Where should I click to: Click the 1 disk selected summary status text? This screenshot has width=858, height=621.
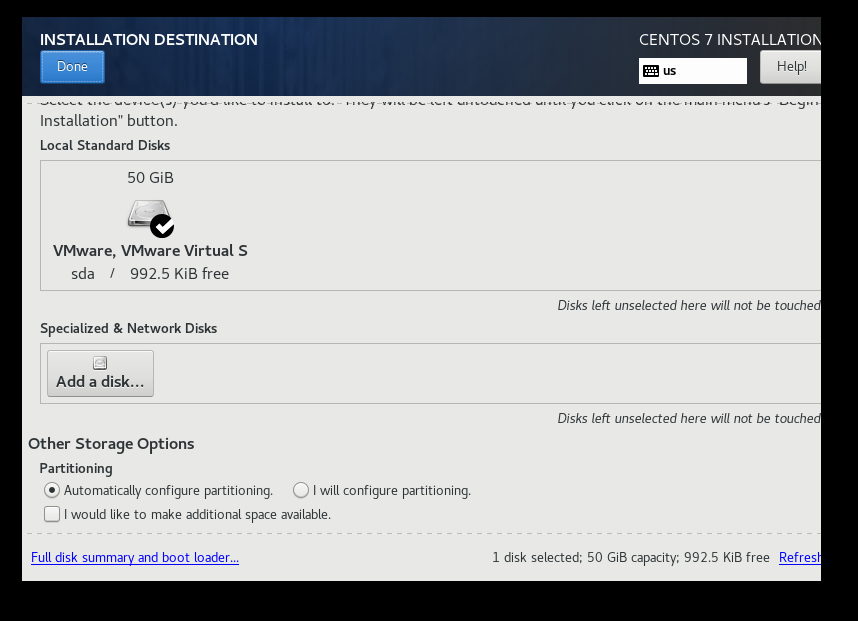point(631,558)
